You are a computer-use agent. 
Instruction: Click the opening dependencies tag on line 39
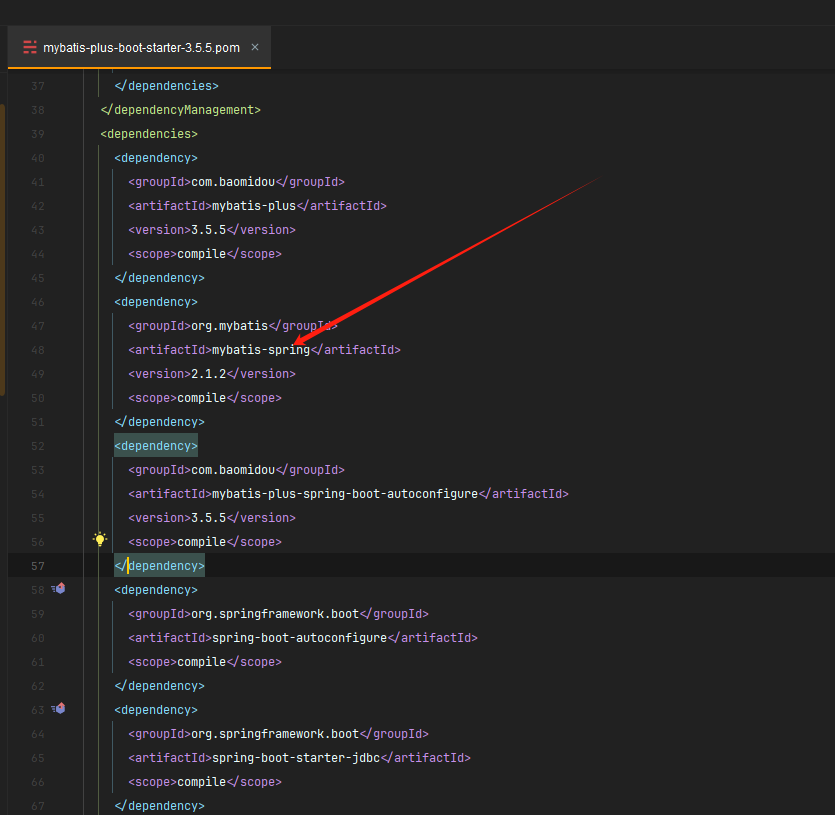click(149, 134)
